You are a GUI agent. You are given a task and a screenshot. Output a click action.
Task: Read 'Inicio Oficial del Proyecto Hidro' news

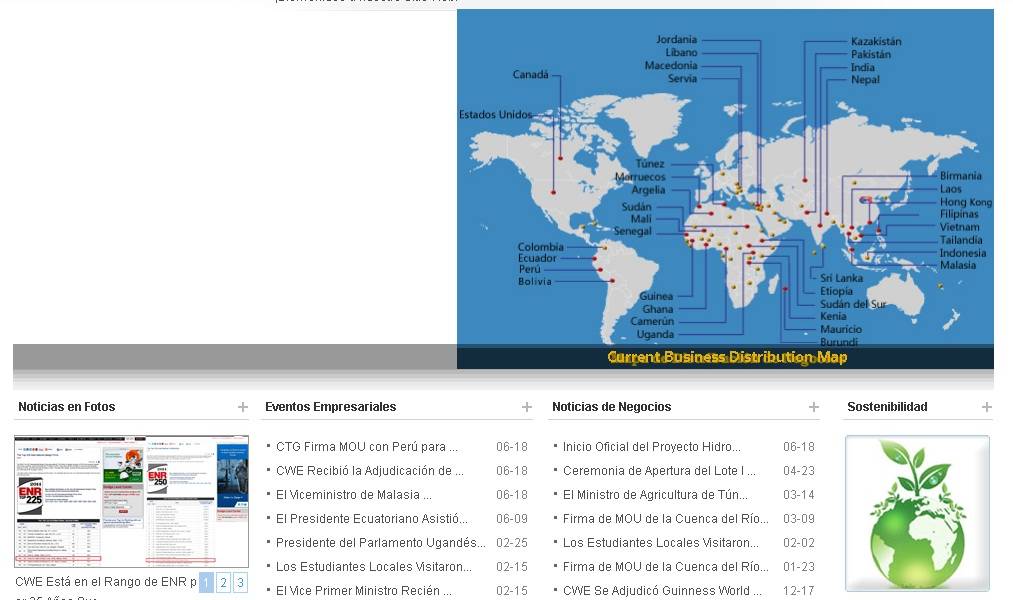coord(651,447)
